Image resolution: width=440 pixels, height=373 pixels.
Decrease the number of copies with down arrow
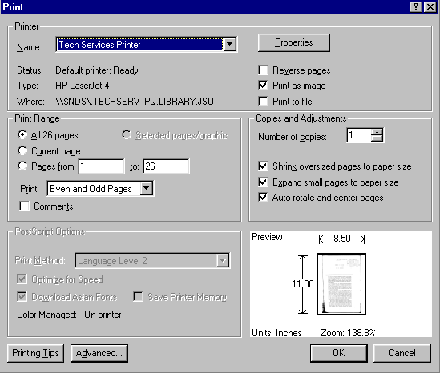click(x=377, y=139)
